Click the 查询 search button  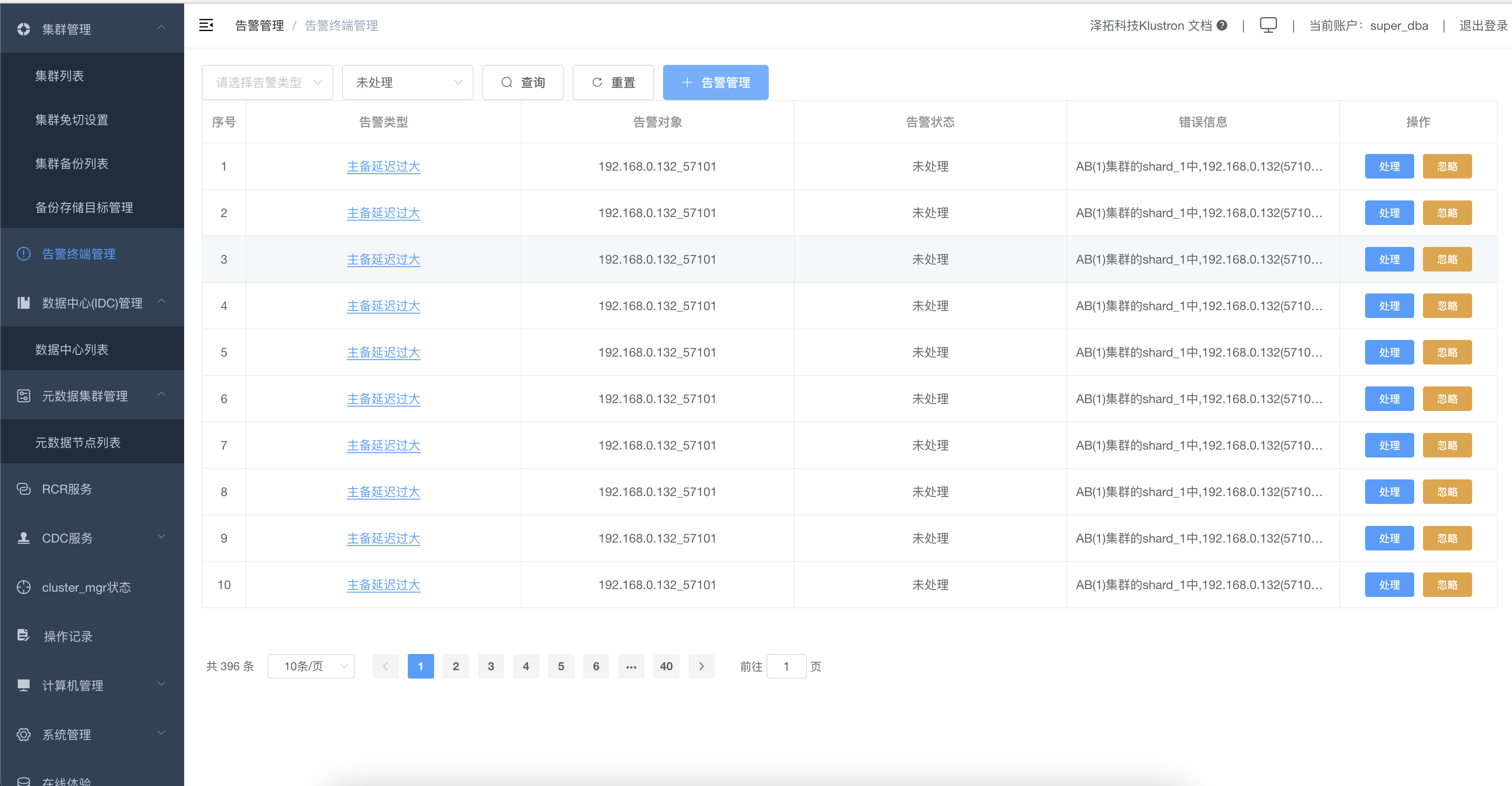point(522,82)
